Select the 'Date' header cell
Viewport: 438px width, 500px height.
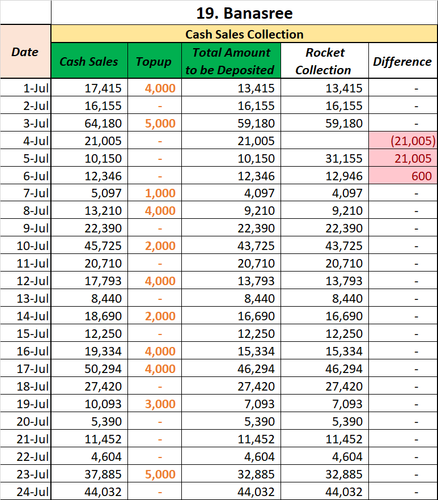[25, 52]
